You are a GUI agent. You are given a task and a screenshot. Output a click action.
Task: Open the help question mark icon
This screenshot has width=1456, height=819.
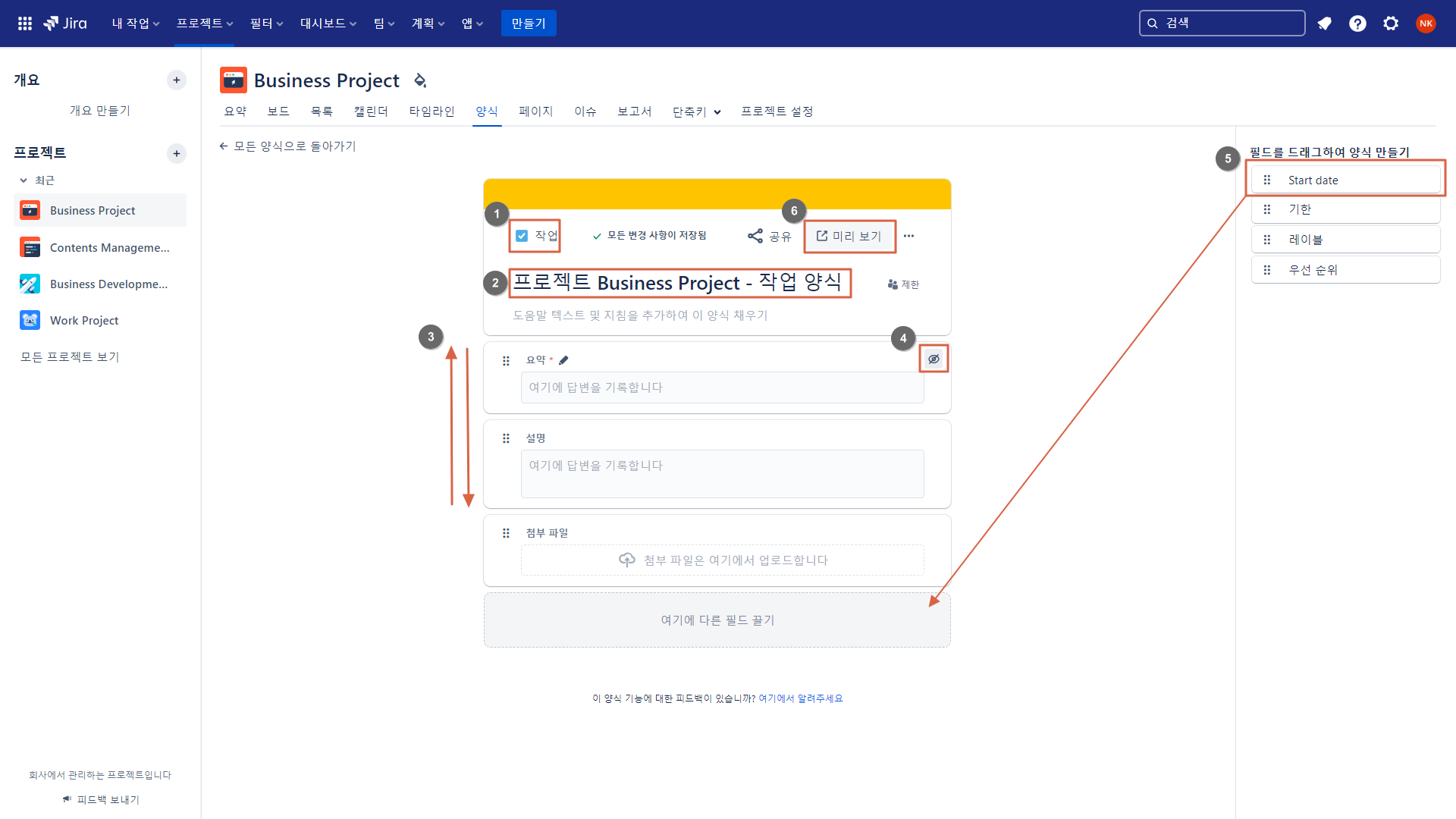[1357, 24]
